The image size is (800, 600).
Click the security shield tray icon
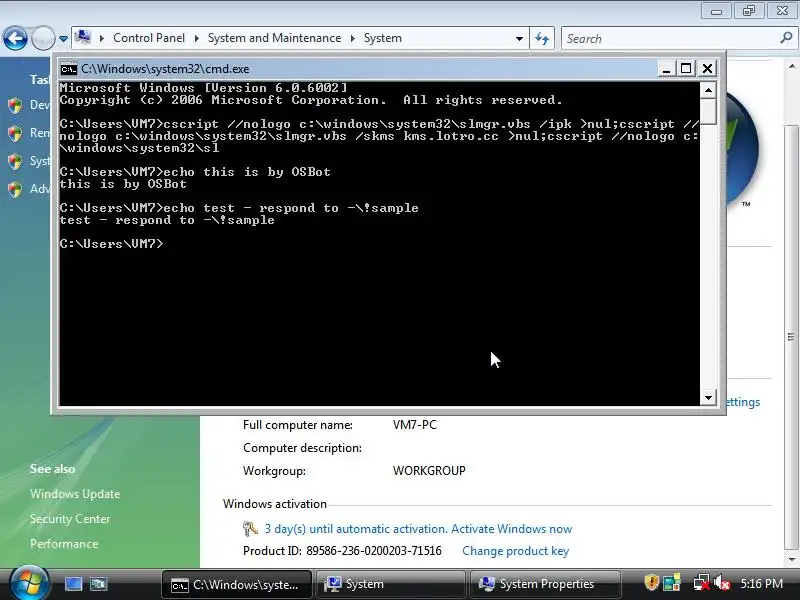point(652,583)
